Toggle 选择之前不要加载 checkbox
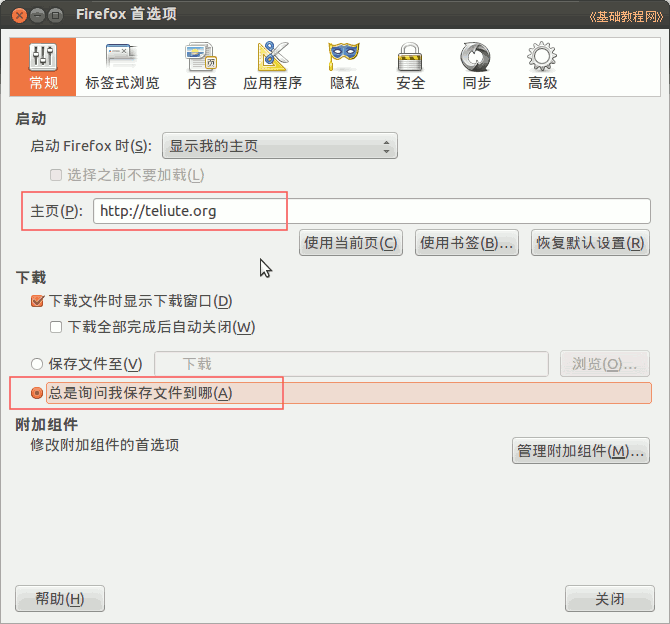The height and width of the screenshot is (624, 670). (56, 175)
